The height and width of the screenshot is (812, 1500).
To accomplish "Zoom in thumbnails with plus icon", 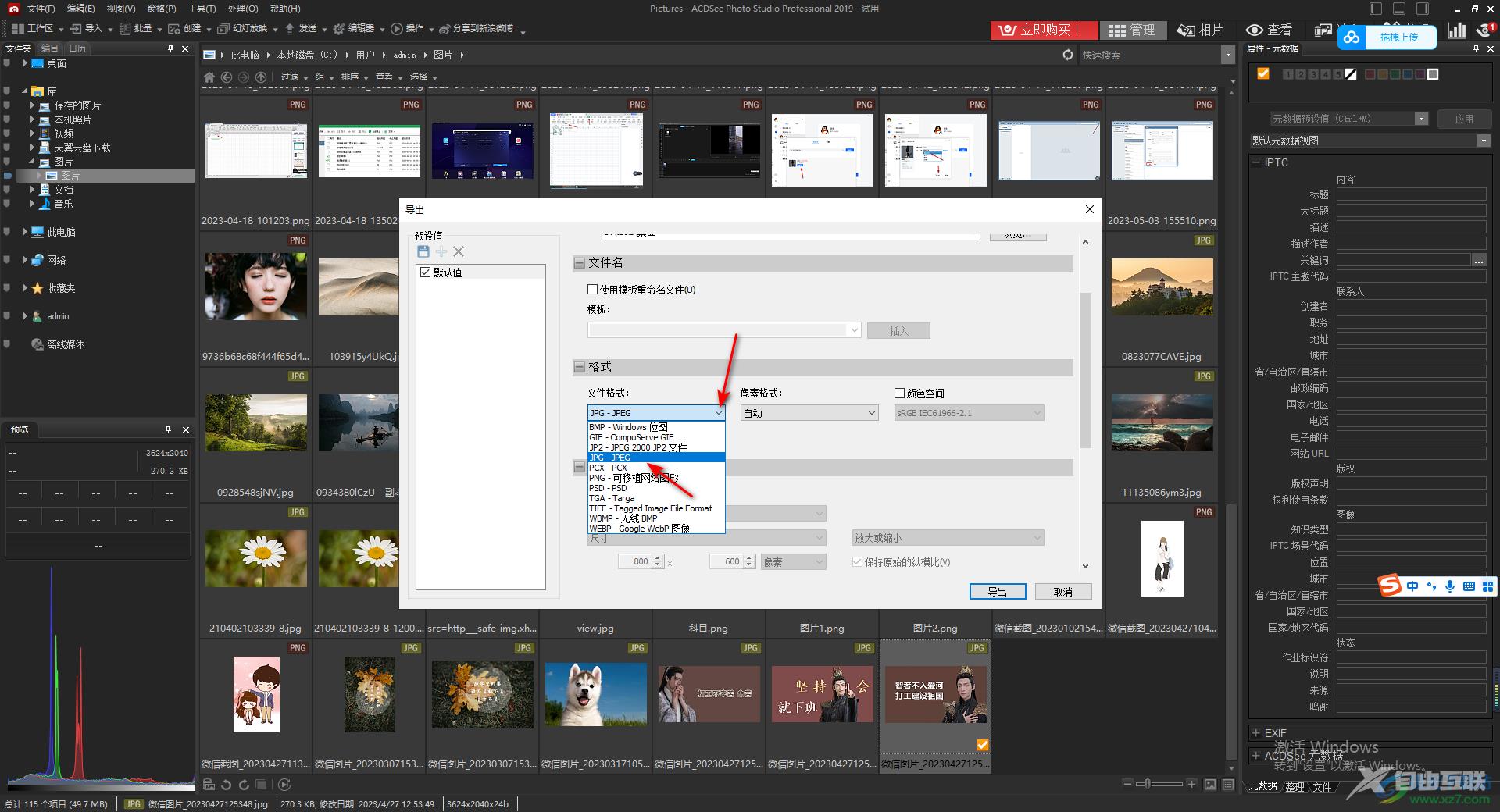I will tap(1191, 784).
